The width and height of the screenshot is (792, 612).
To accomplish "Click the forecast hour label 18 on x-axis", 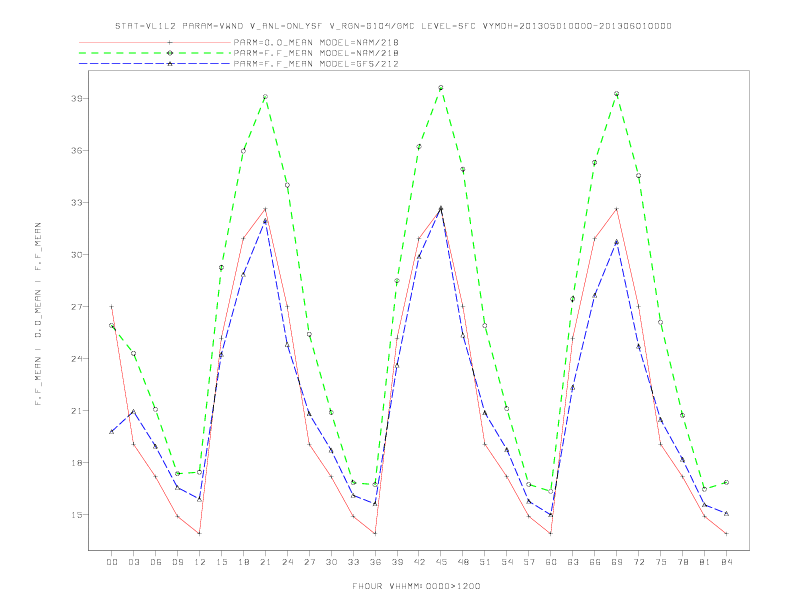I will coord(243,562).
